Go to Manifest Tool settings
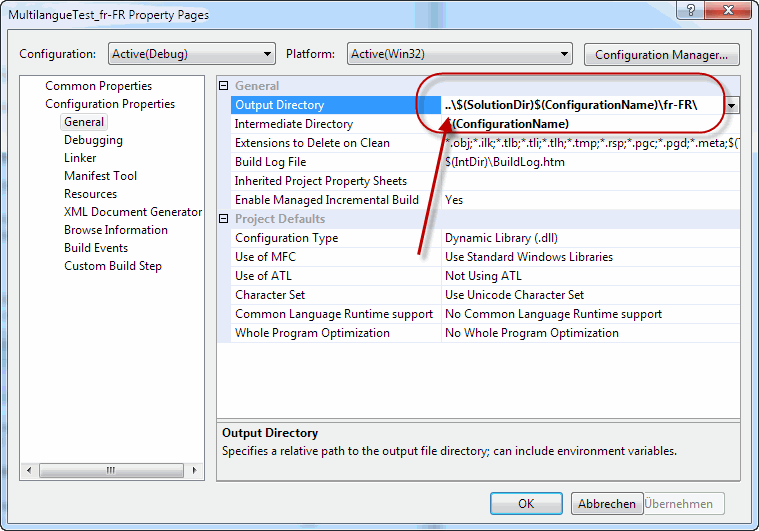 pos(100,176)
